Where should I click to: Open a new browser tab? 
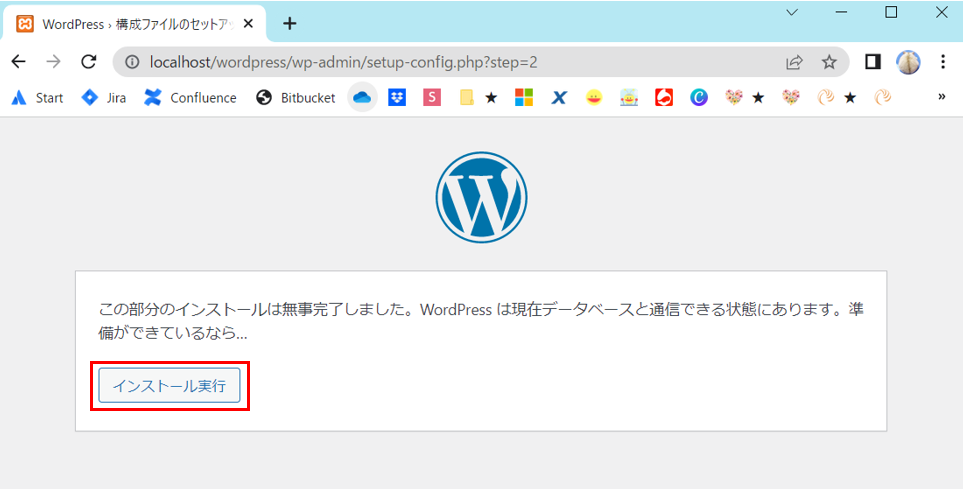pos(290,23)
